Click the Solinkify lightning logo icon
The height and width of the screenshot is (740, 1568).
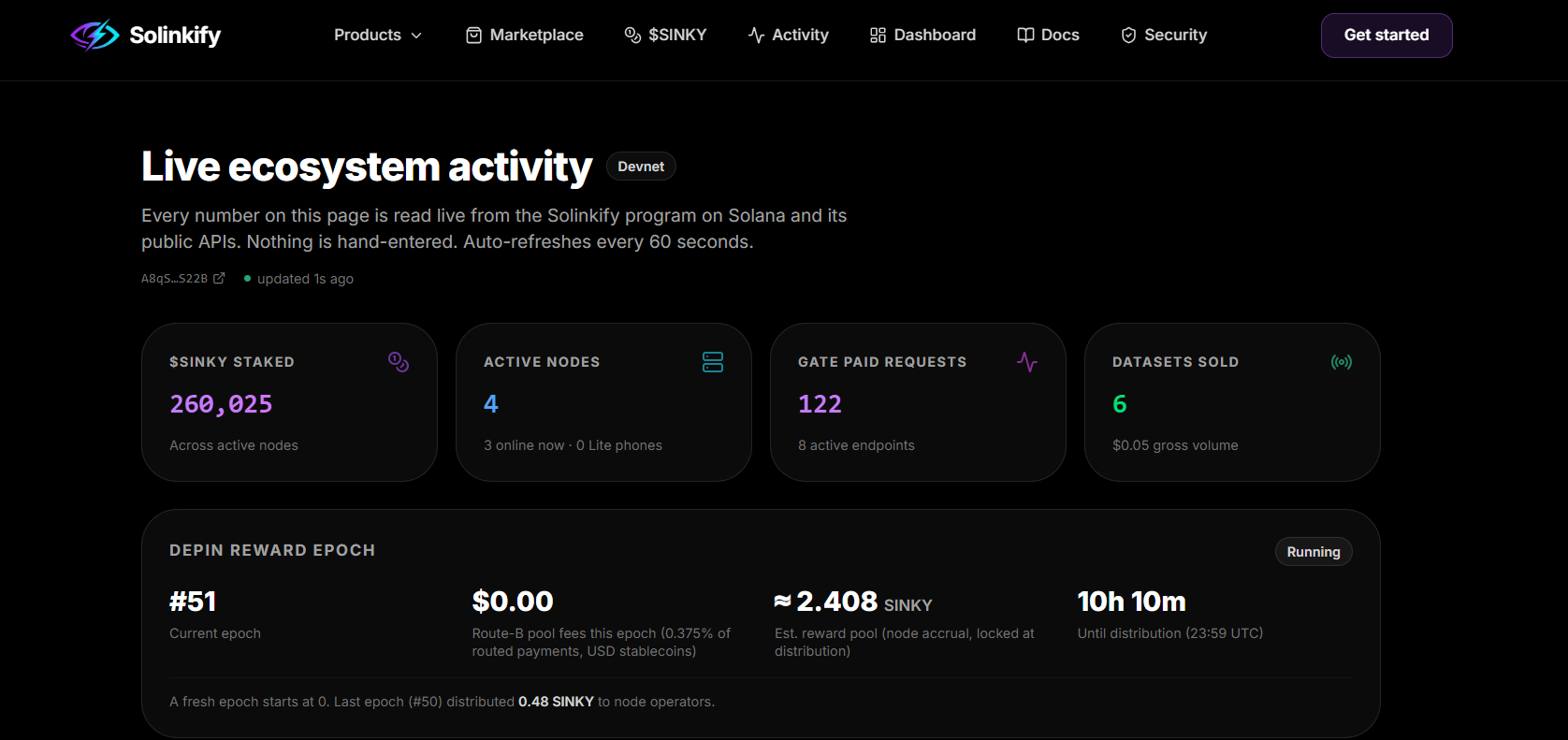point(94,36)
